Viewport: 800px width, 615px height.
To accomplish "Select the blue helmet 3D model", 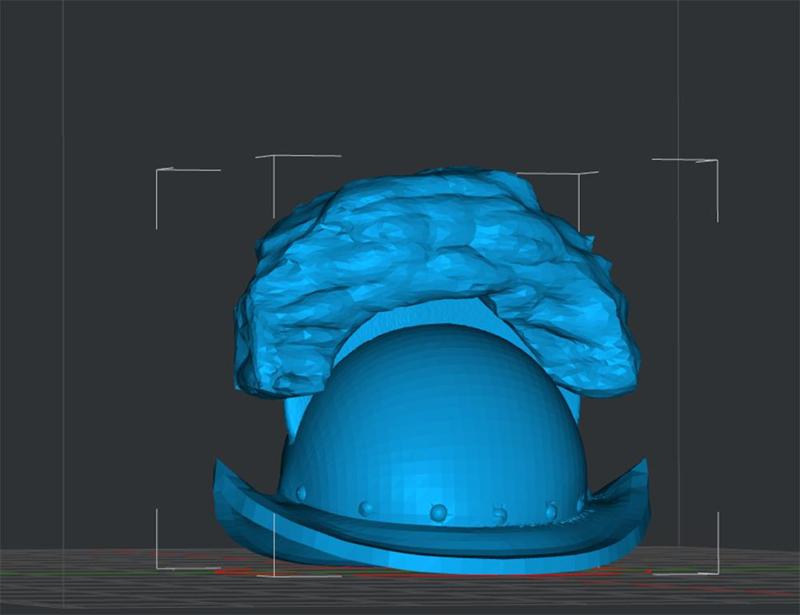I will point(431,371).
